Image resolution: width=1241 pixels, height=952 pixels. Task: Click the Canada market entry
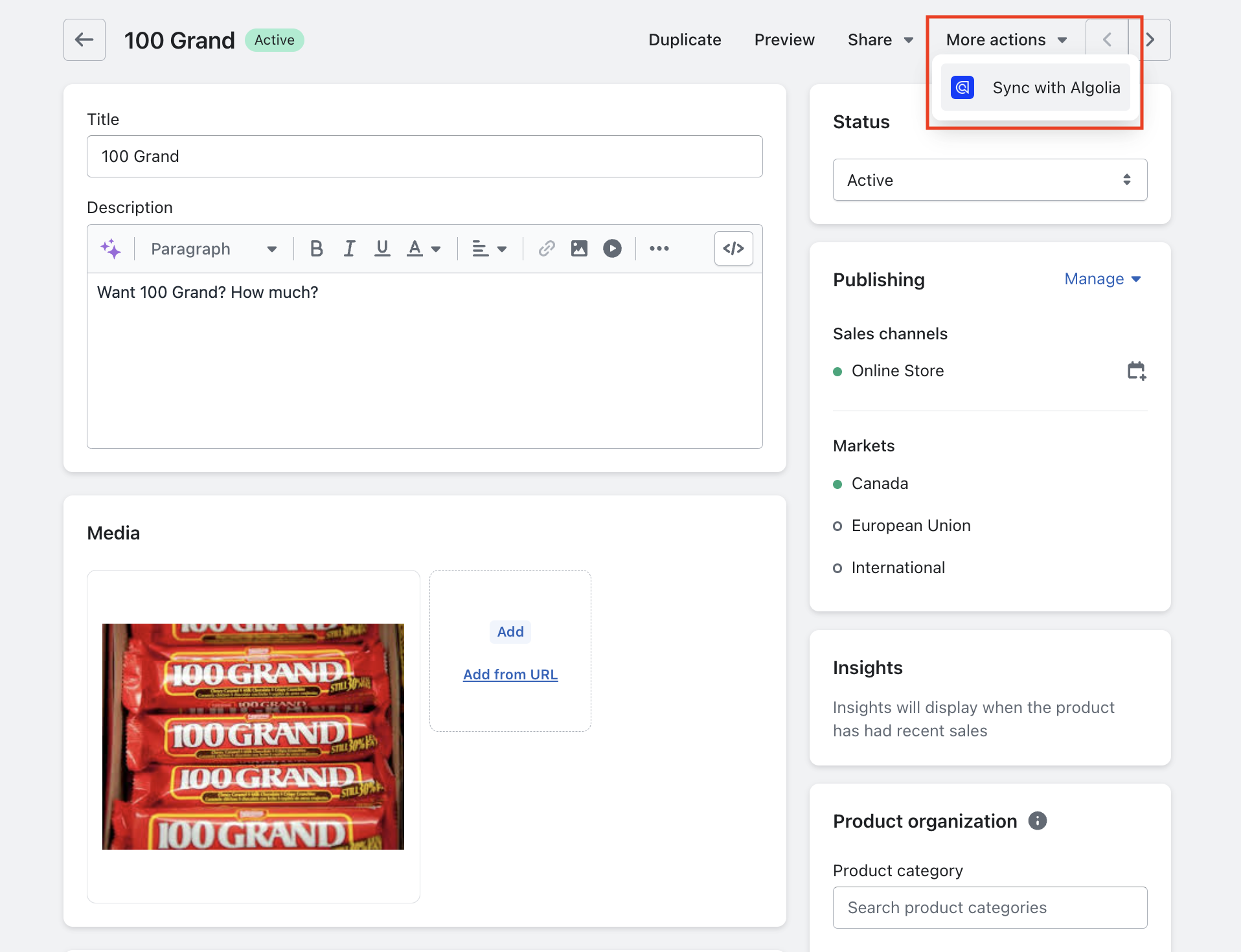[880, 484]
